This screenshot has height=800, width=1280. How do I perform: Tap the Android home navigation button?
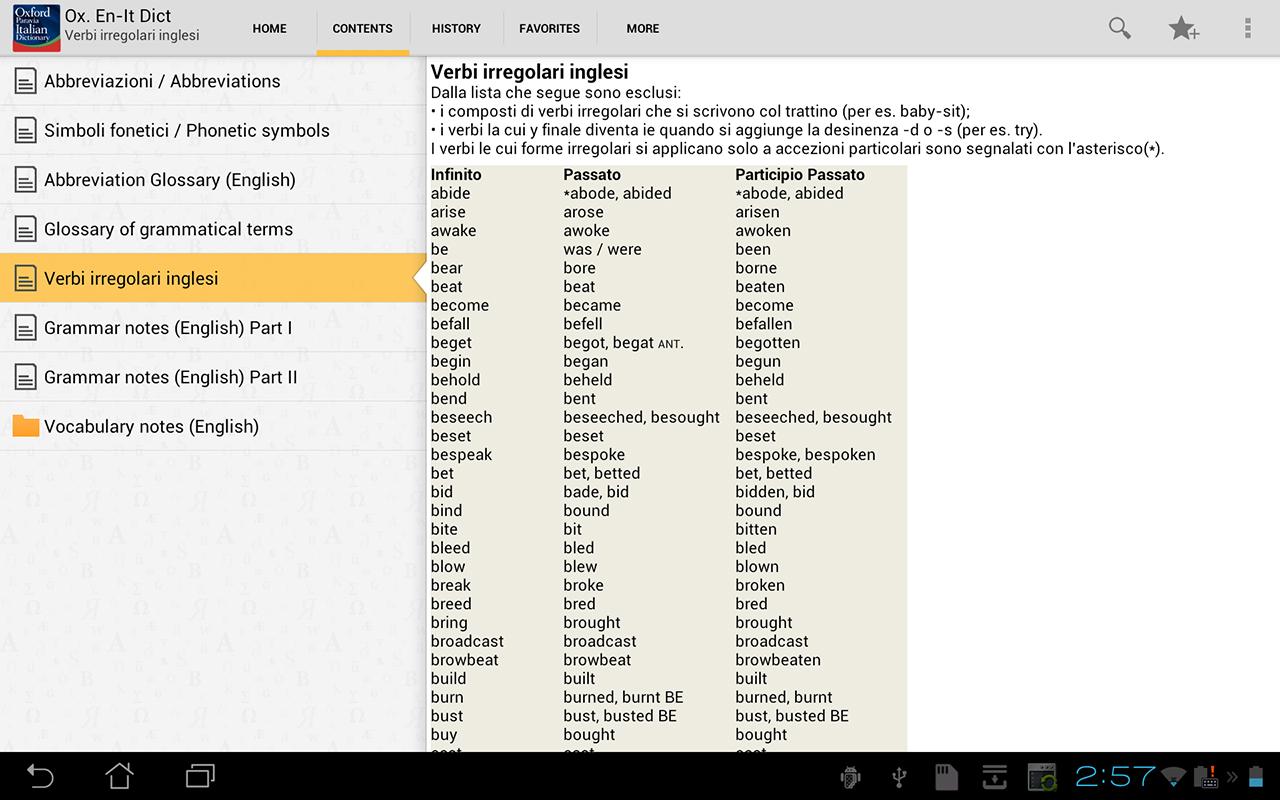tap(120, 776)
